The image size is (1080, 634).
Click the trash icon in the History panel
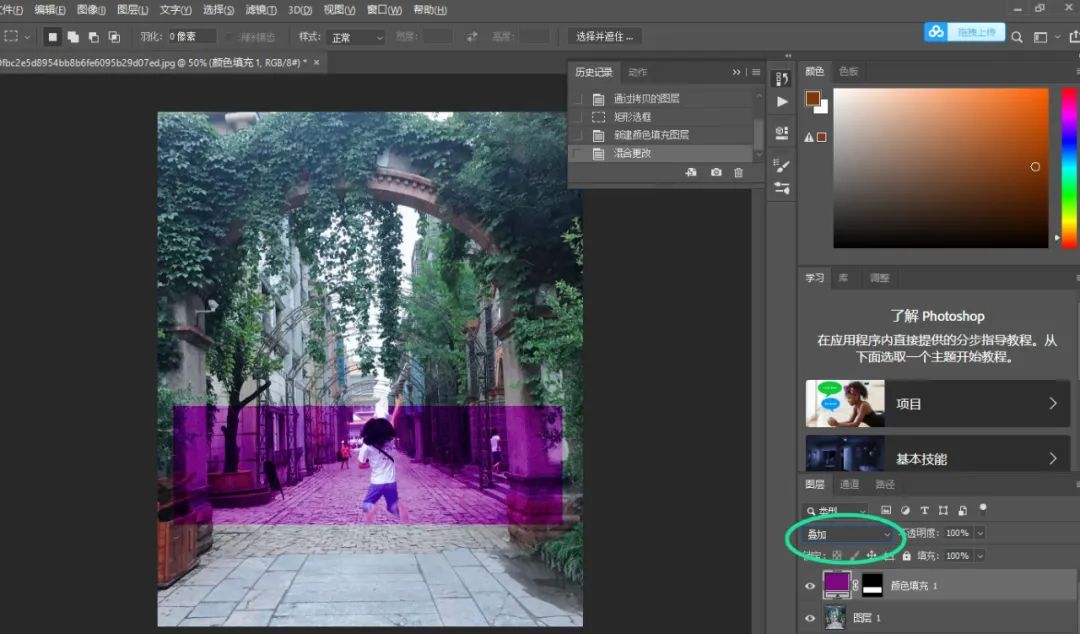point(739,173)
